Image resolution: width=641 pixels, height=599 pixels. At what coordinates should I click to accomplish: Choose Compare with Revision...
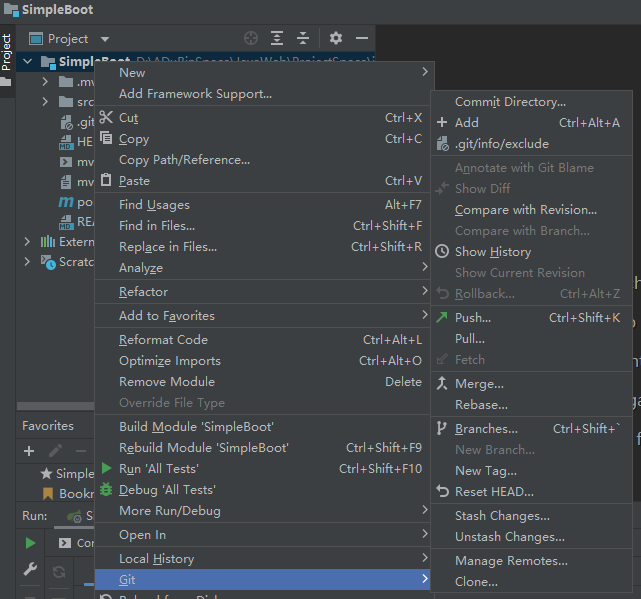[x=531, y=210]
